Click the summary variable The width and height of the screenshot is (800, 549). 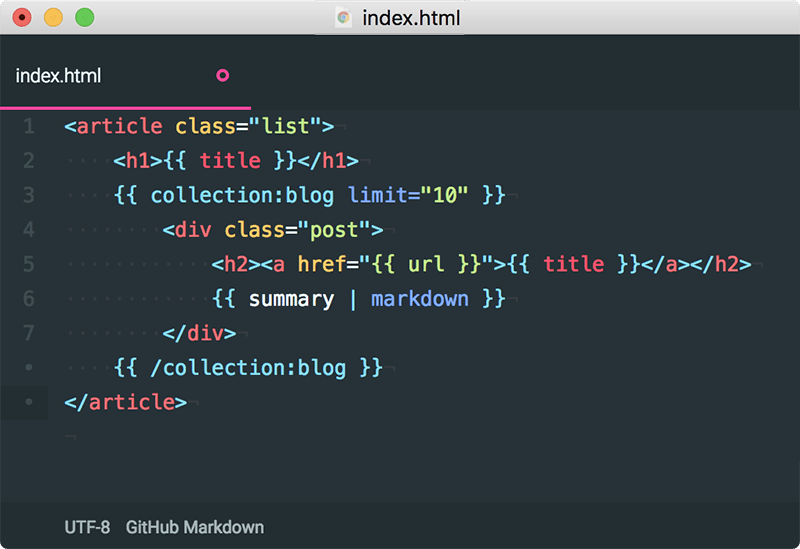(291, 299)
